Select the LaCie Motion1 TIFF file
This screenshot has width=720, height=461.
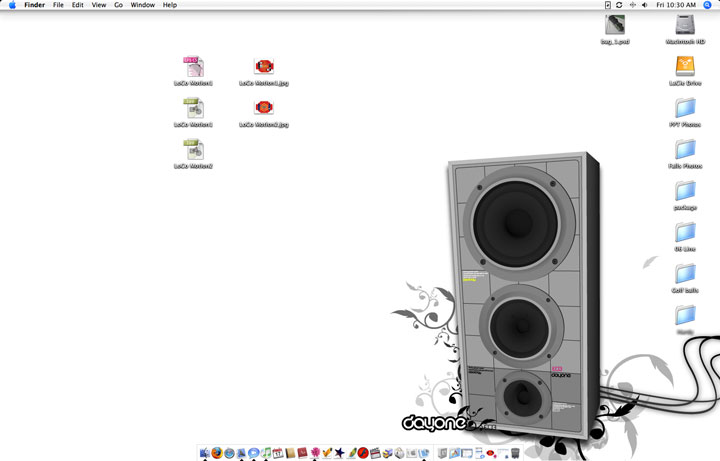pyautogui.click(x=193, y=108)
